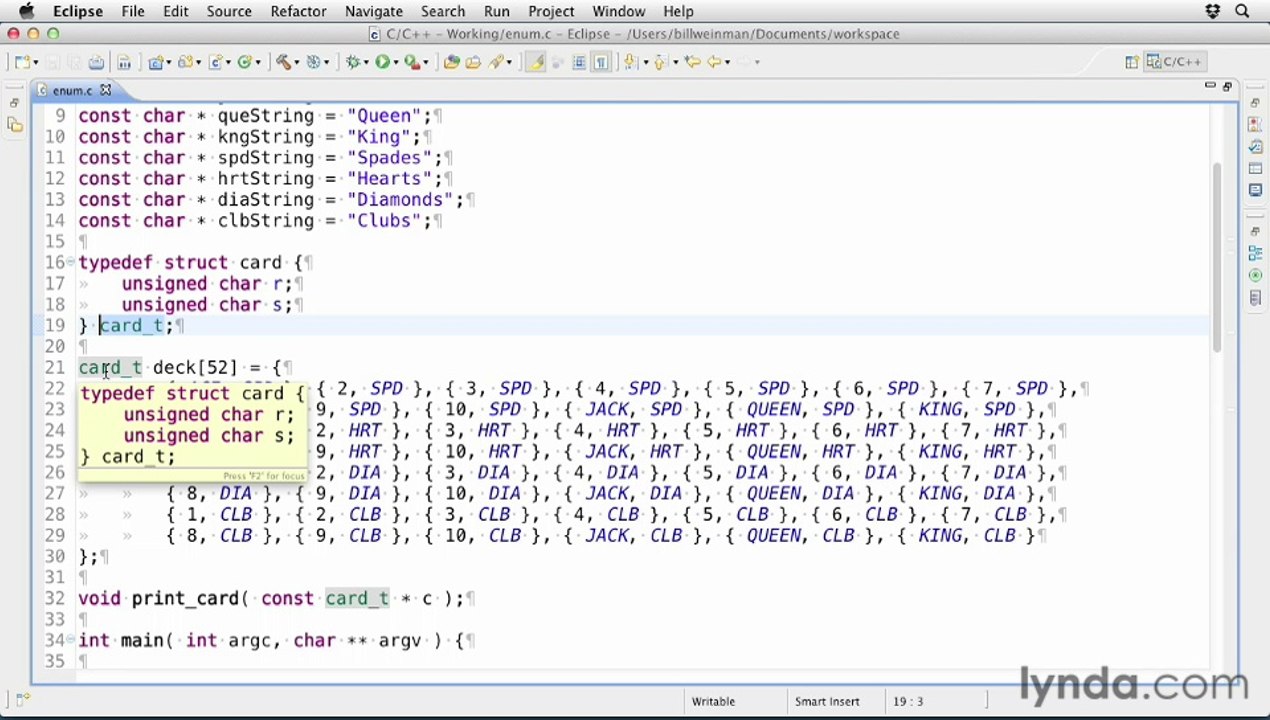
Task: Click the External Tools run icon
Action: (410, 62)
